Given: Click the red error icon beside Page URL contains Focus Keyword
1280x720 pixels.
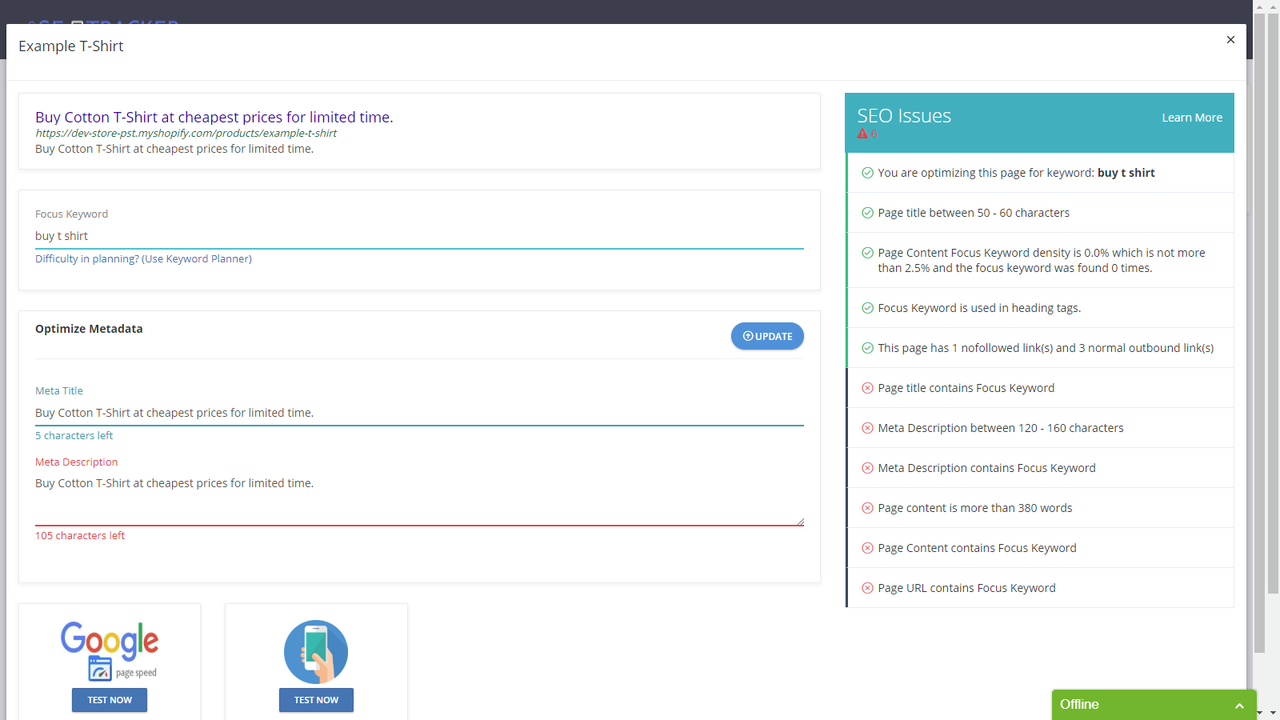Looking at the screenshot, I should (x=866, y=587).
